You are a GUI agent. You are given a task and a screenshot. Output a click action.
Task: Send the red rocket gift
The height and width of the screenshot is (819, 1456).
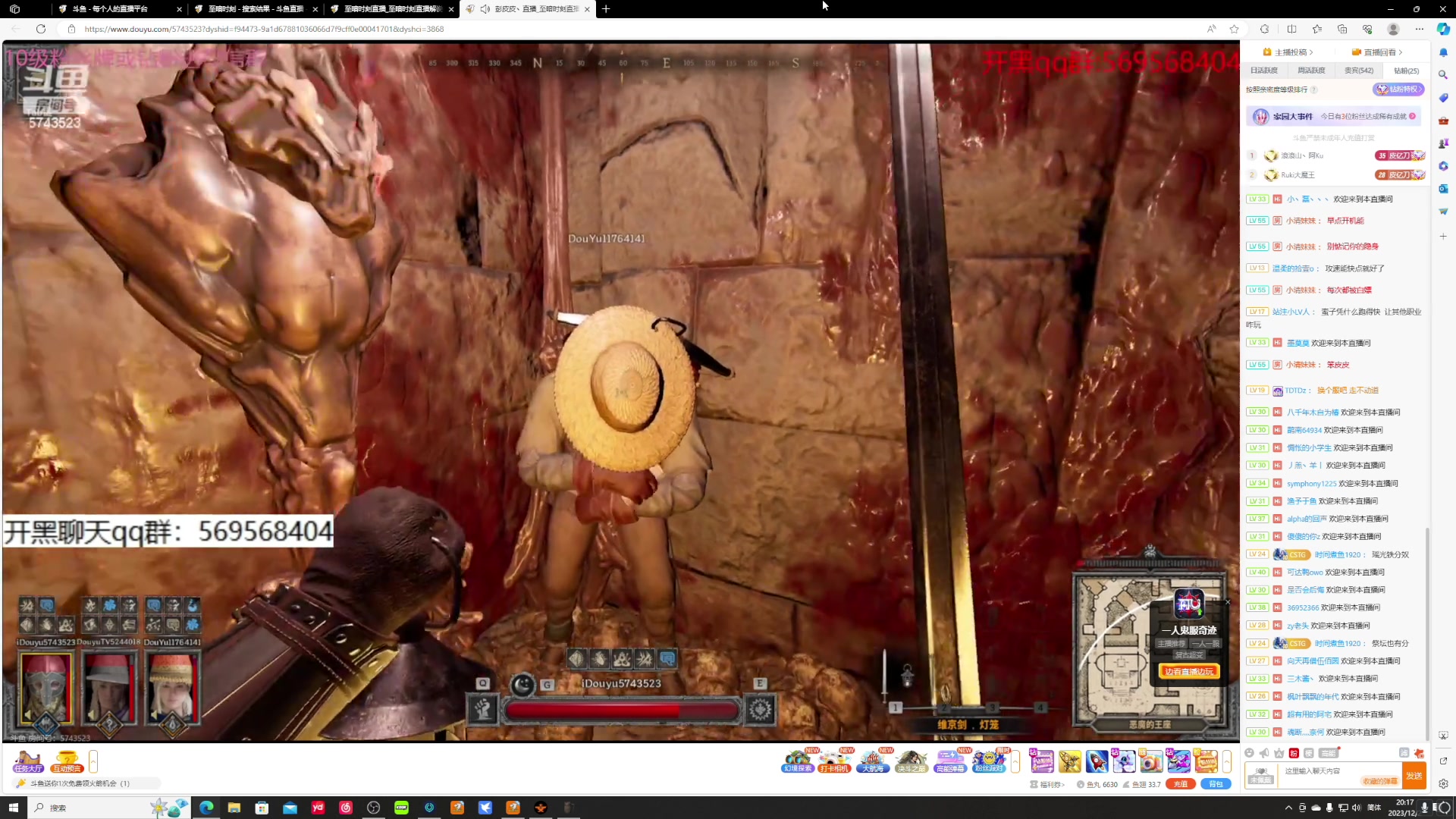point(1097,761)
